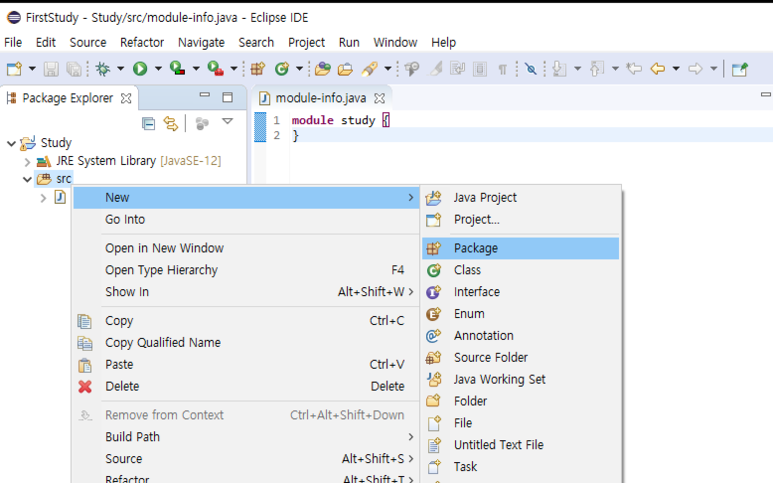Click the Open Type toolbar icon

point(323,69)
